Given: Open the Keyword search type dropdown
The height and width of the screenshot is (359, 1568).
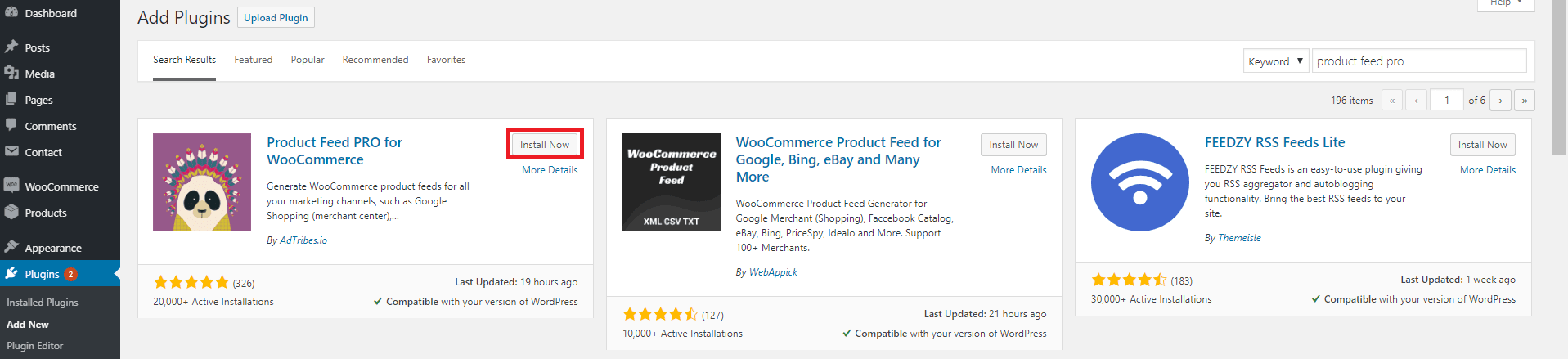Looking at the screenshot, I should (1275, 61).
